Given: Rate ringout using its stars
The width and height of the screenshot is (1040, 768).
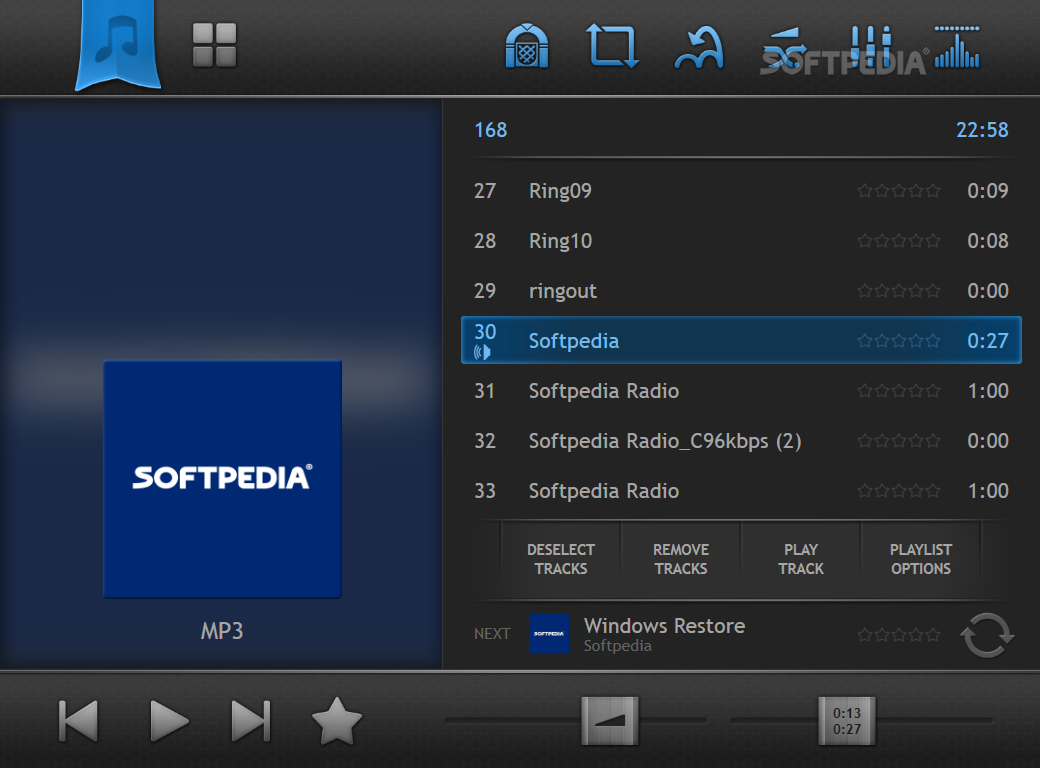Looking at the screenshot, I should [899, 290].
